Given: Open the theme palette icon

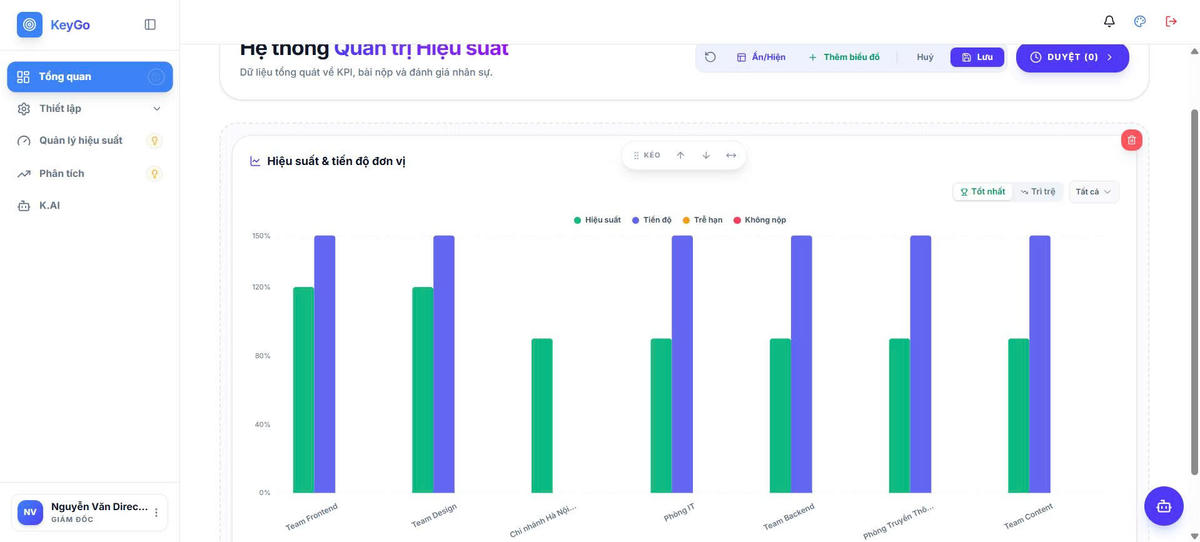Looking at the screenshot, I should 1140,21.
